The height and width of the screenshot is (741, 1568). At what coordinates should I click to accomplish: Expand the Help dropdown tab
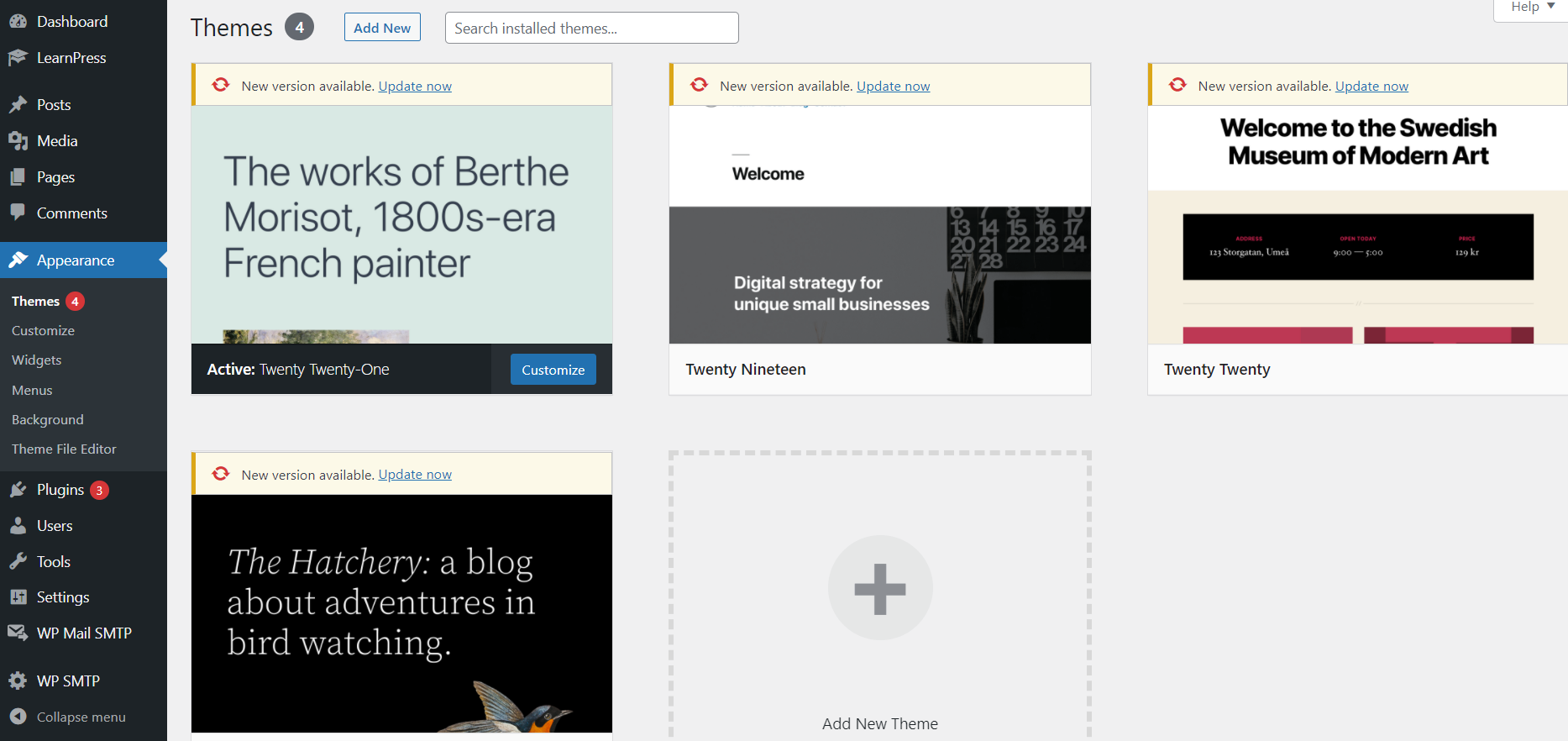point(1532,8)
